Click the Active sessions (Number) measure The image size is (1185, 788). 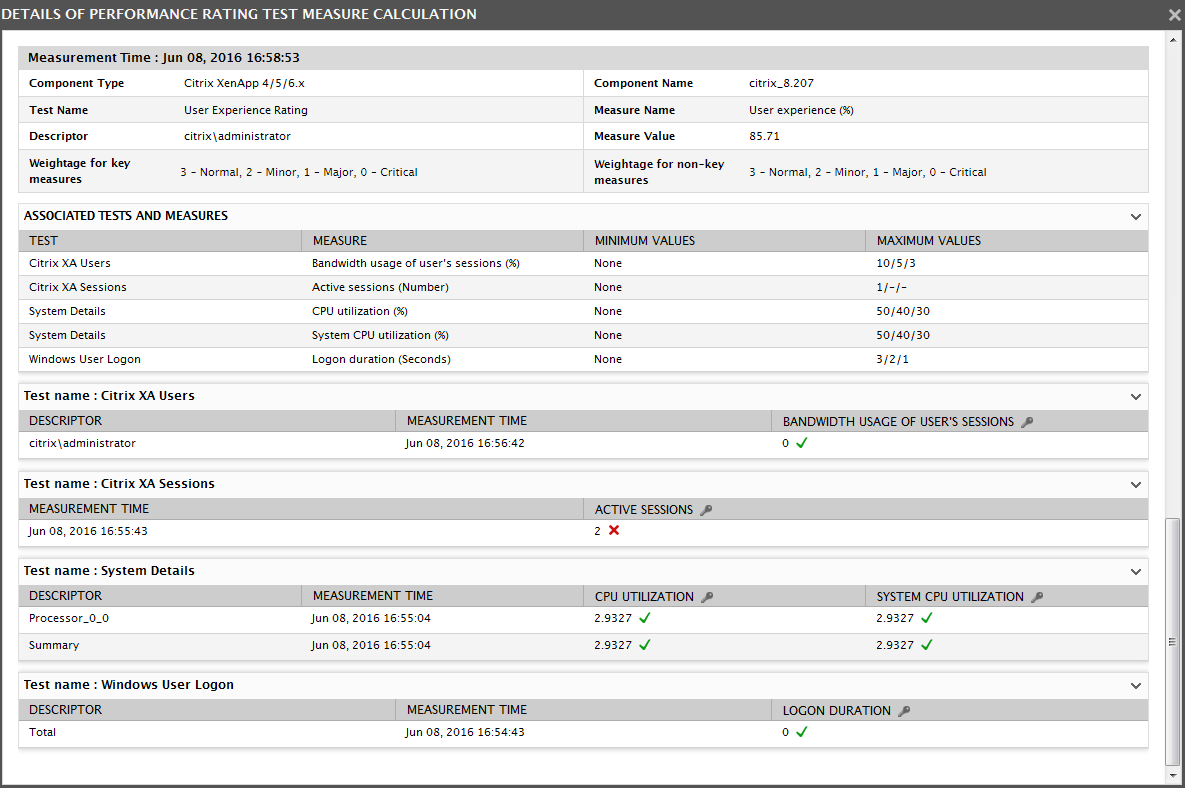380,288
